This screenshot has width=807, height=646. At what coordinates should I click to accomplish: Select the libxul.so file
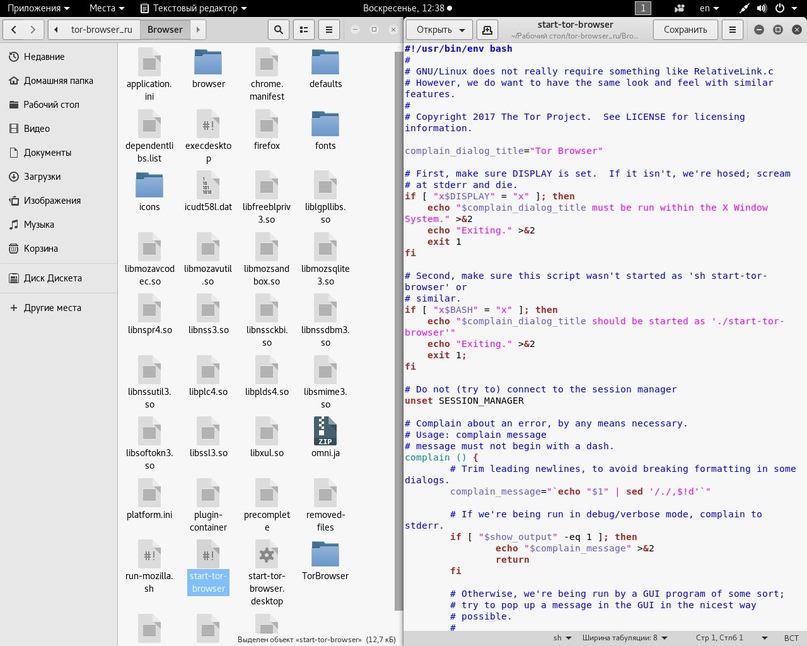[267, 438]
